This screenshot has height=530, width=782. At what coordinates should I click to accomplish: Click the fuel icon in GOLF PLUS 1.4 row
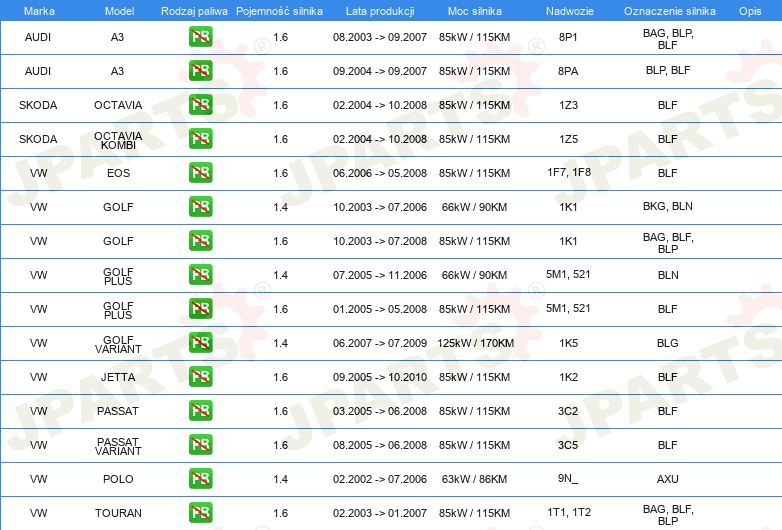point(200,275)
